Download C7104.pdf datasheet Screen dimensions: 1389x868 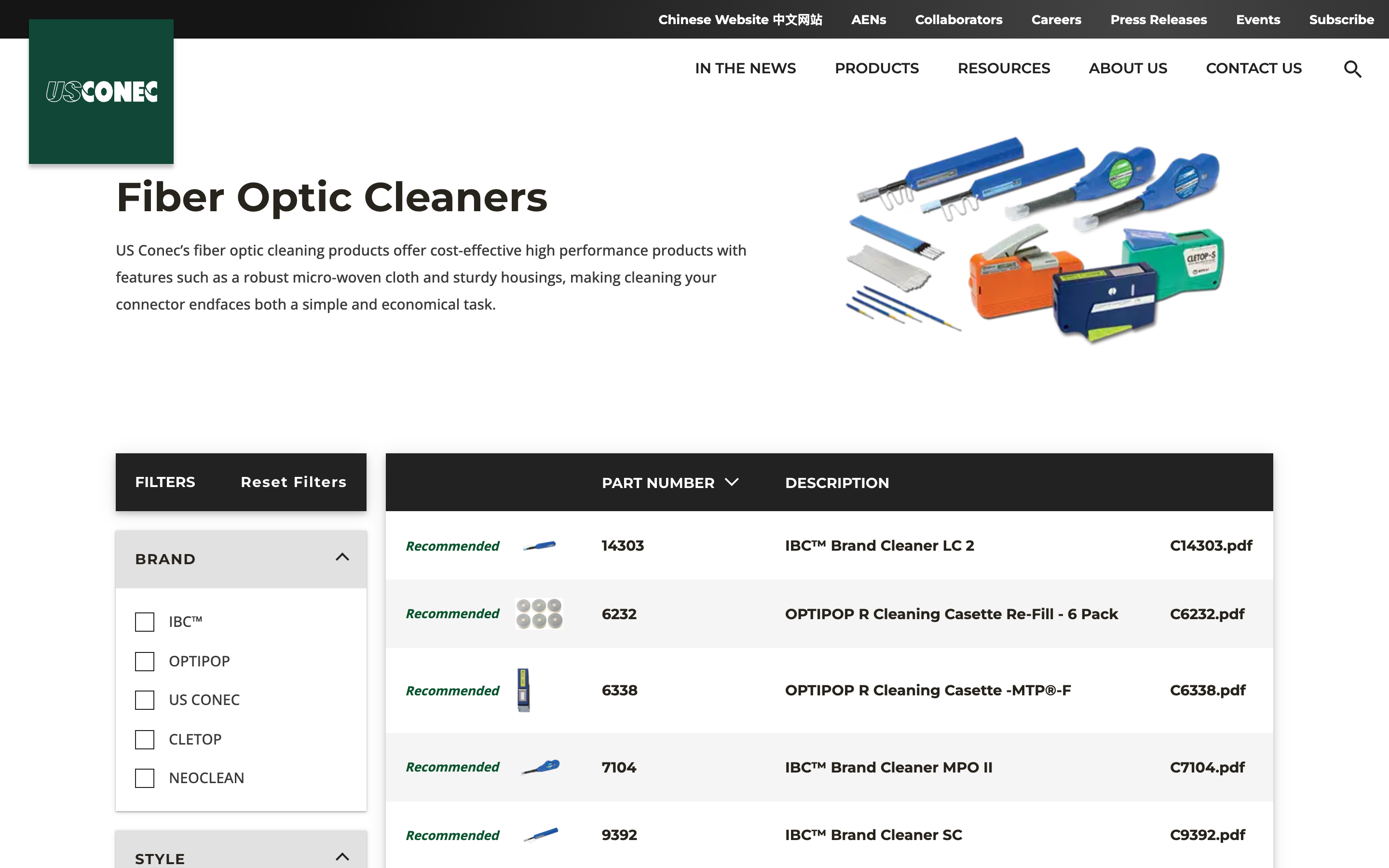point(1207,767)
